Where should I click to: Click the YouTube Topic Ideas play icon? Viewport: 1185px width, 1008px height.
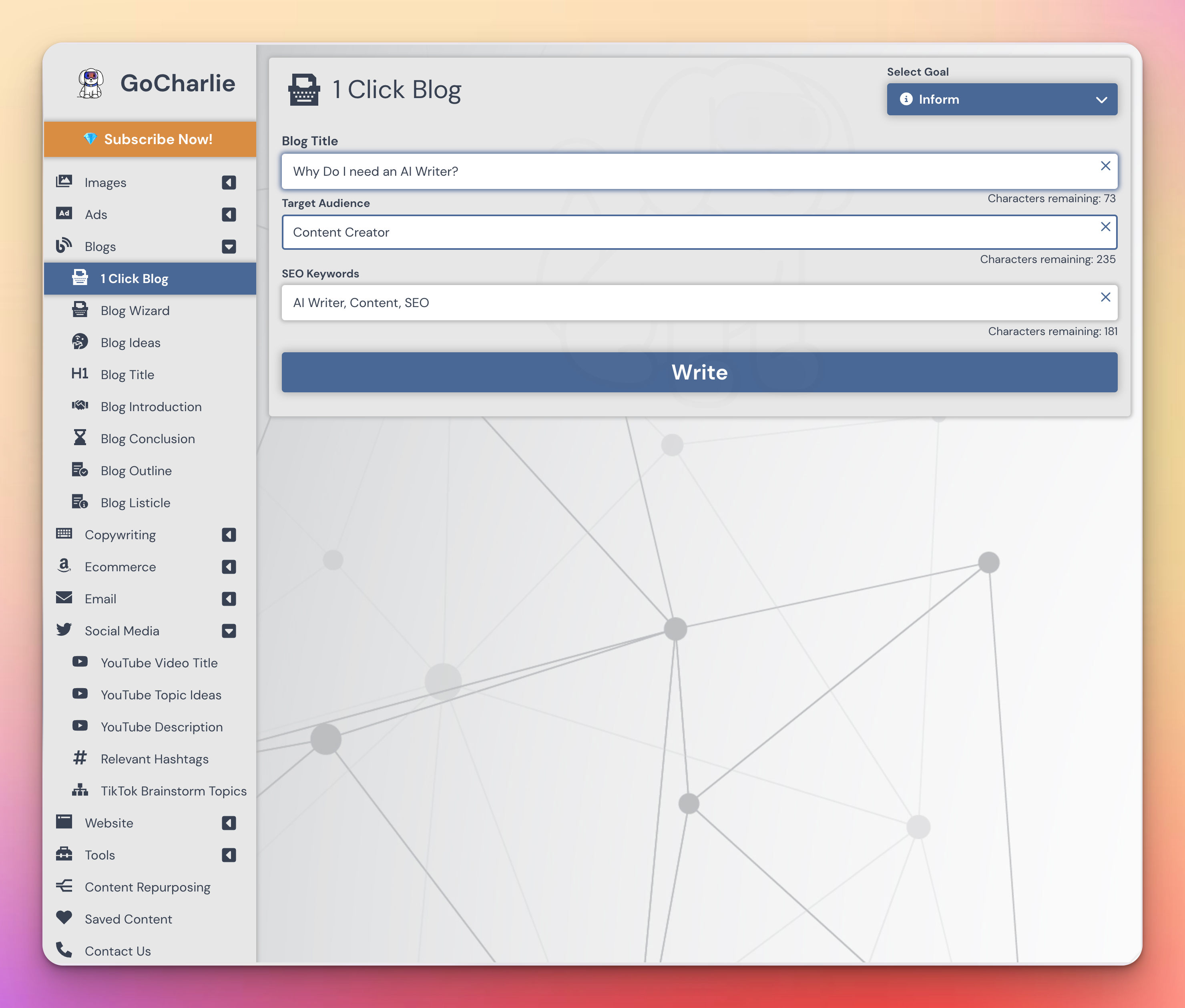pyautogui.click(x=80, y=694)
